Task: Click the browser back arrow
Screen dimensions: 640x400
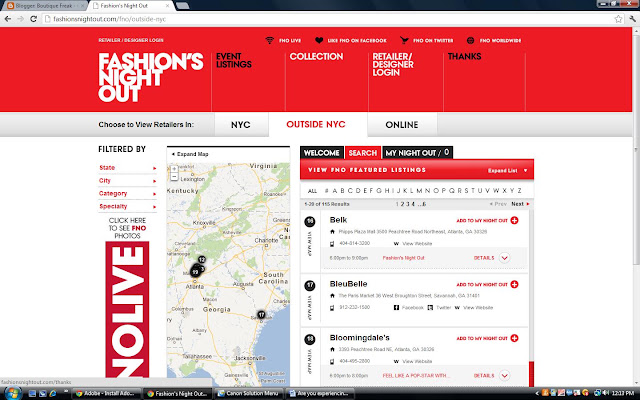Action: (8, 19)
